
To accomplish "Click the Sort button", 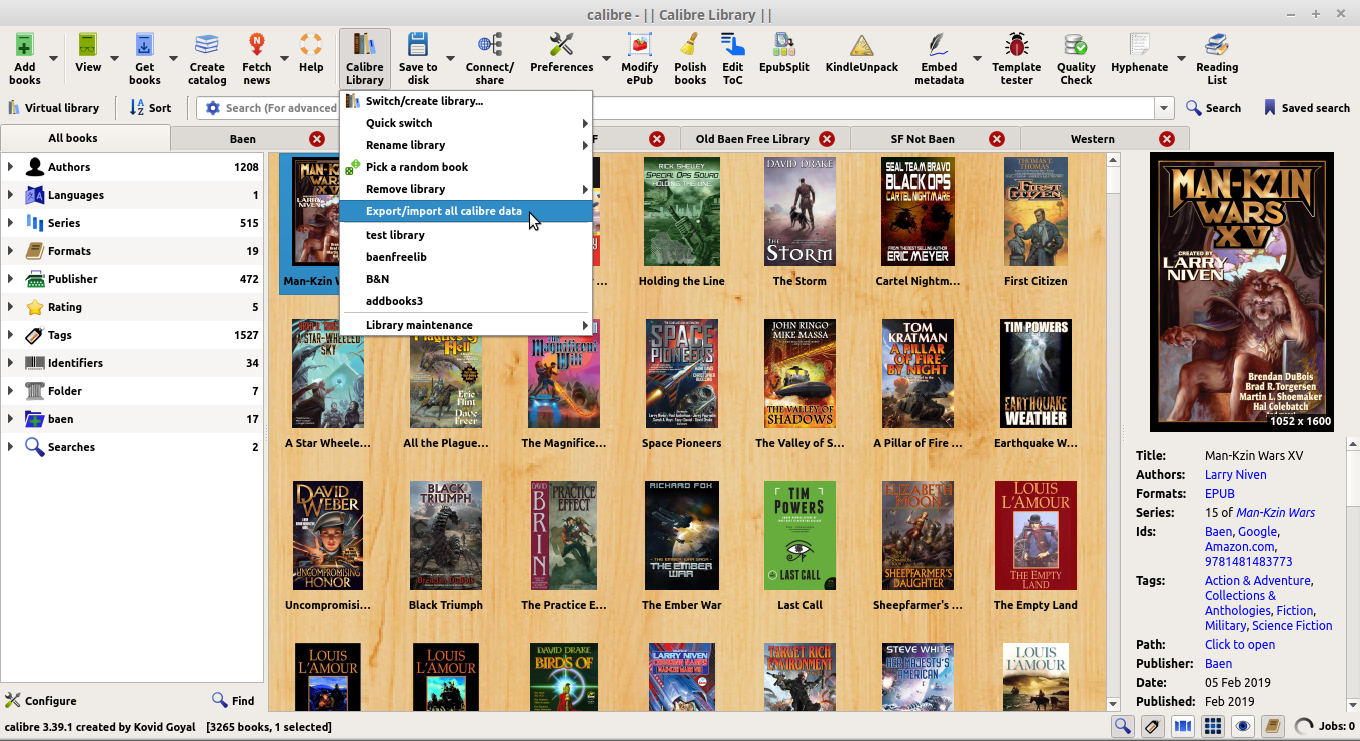I will [x=150, y=108].
